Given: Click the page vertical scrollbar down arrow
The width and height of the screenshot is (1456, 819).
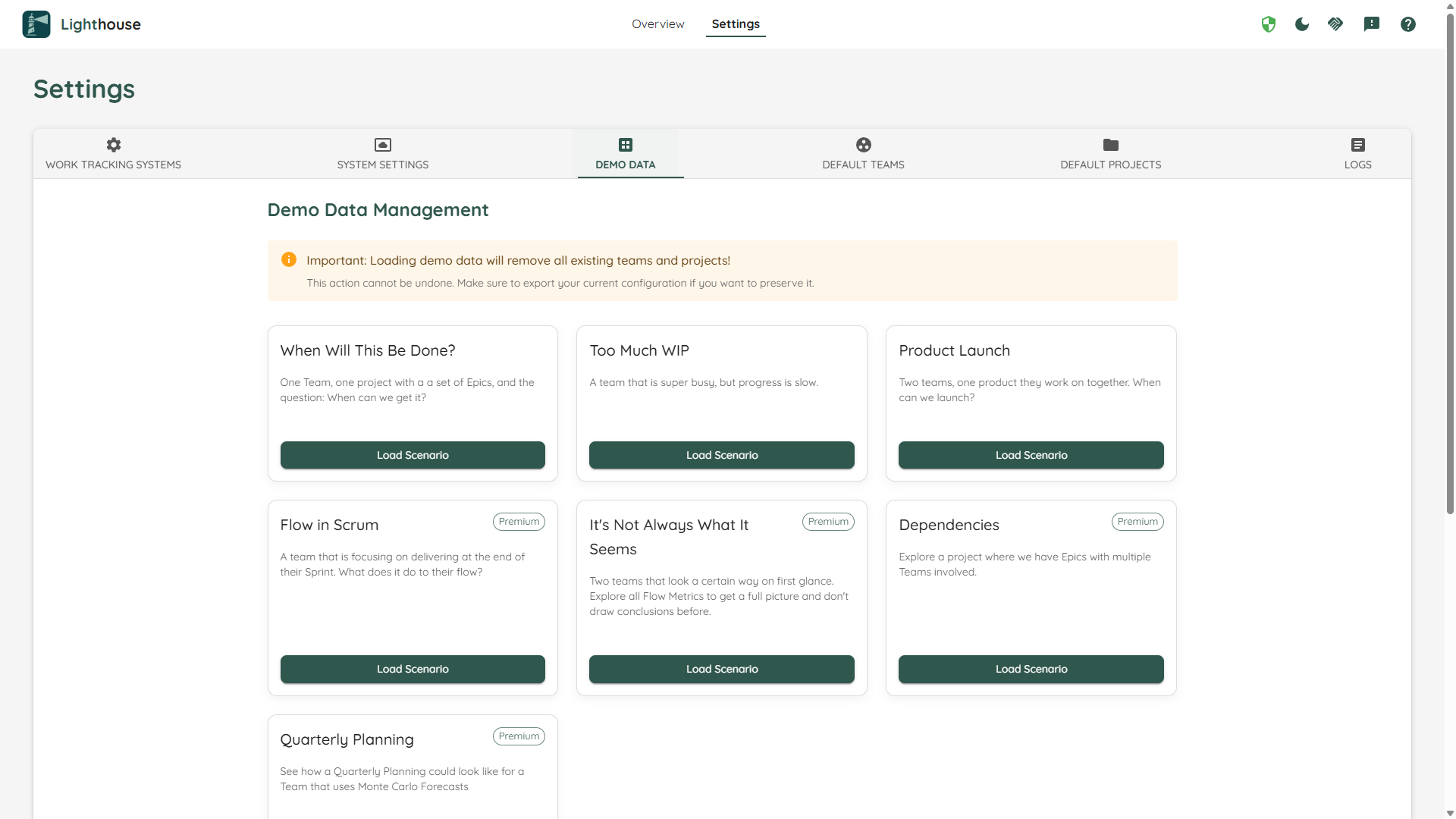Looking at the screenshot, I should (x=1450, y=813).
